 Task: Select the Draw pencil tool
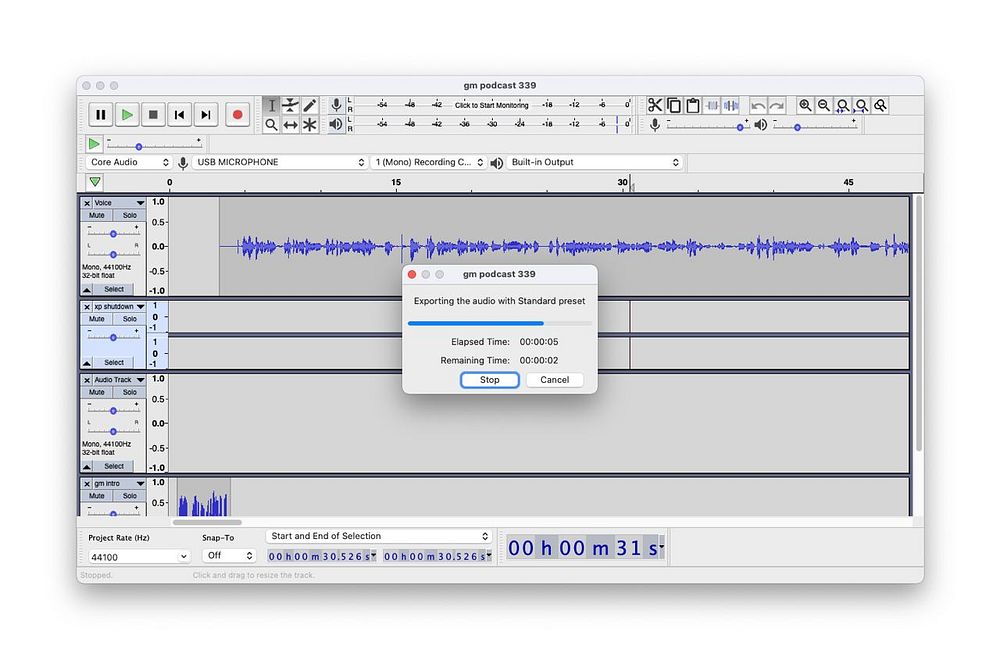pyautogui.click(x=310, y=105)
